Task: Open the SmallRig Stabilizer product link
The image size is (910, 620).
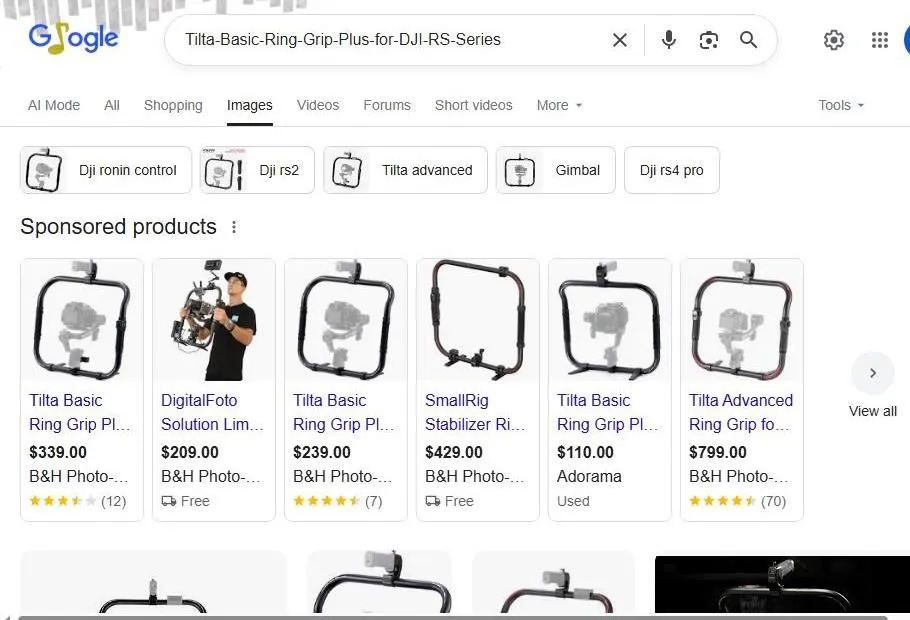Action: (x=471, y=412)
